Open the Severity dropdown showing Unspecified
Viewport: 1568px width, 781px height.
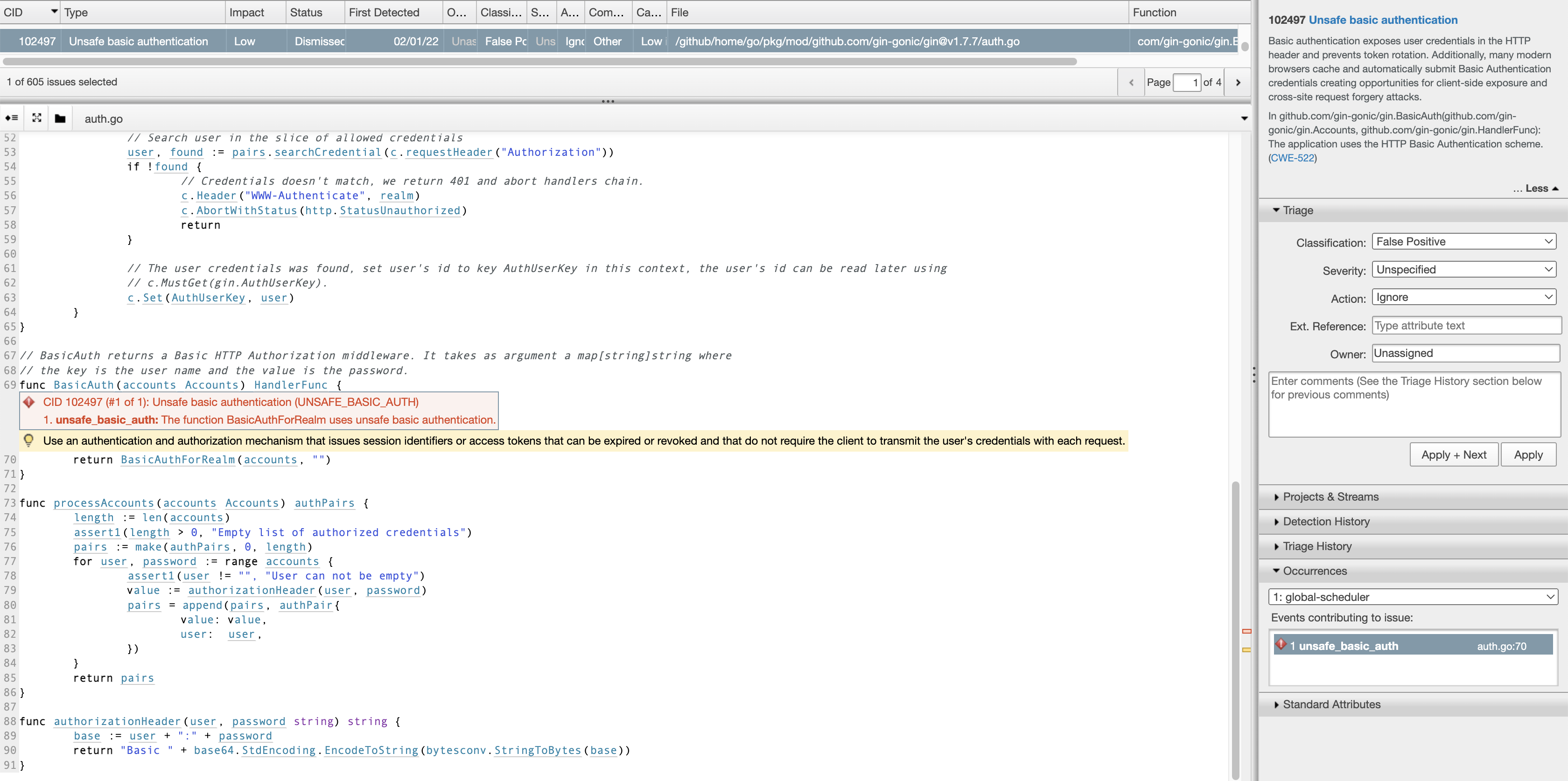point(1464,269)
